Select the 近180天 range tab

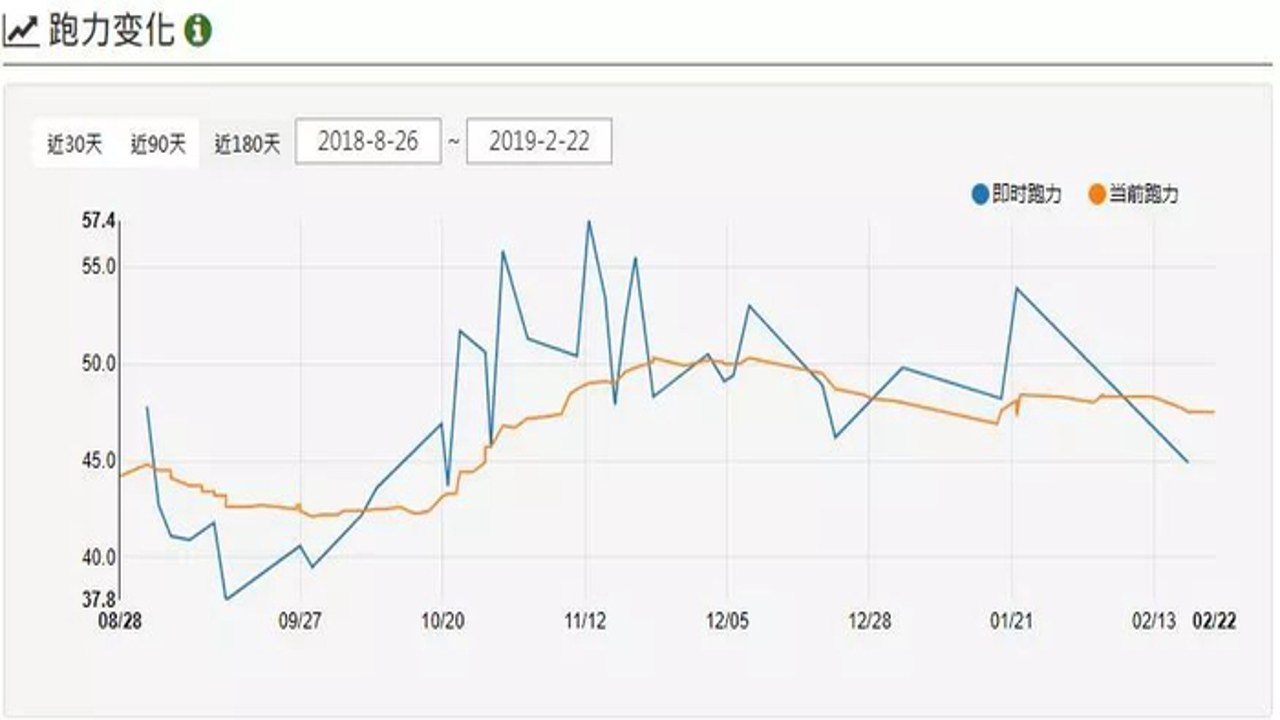click(247, 144)
